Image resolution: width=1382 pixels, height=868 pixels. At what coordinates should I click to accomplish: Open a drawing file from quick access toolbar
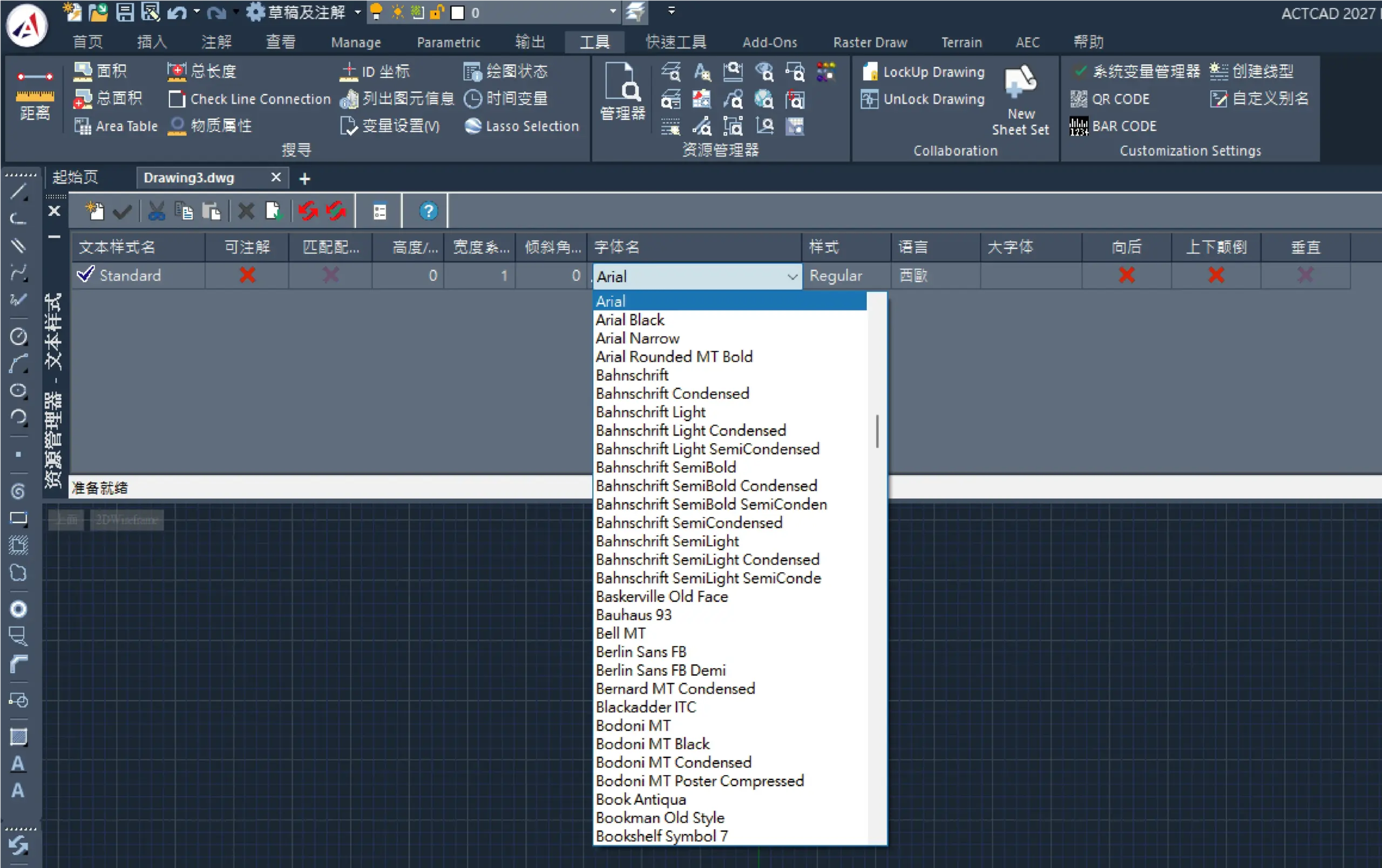[x=98, y=12]
